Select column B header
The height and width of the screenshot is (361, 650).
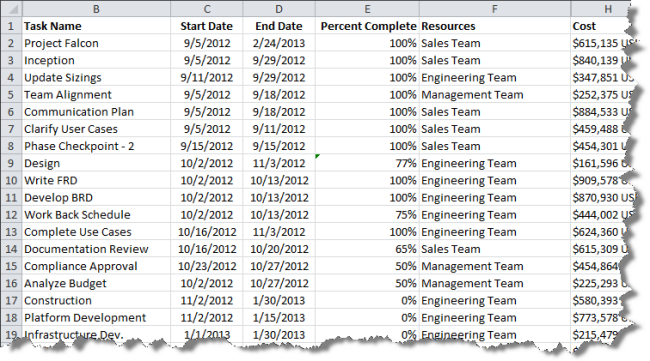[96, 9]
